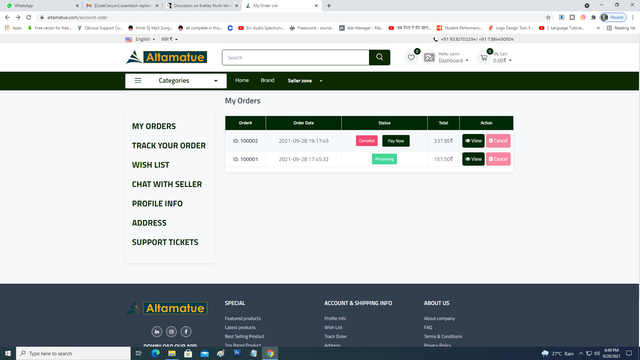Click the Altamatue header logo
The width and height of the screenshot is (640, 360).
pos(167,57)
